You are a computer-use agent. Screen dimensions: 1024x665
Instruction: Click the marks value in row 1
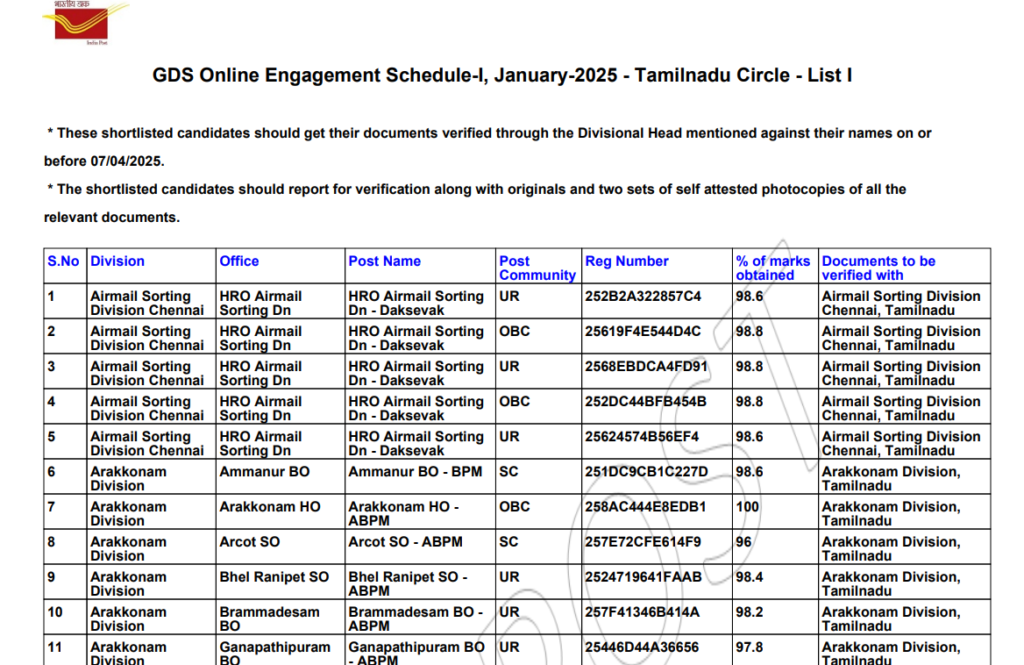tap(750, 297)
